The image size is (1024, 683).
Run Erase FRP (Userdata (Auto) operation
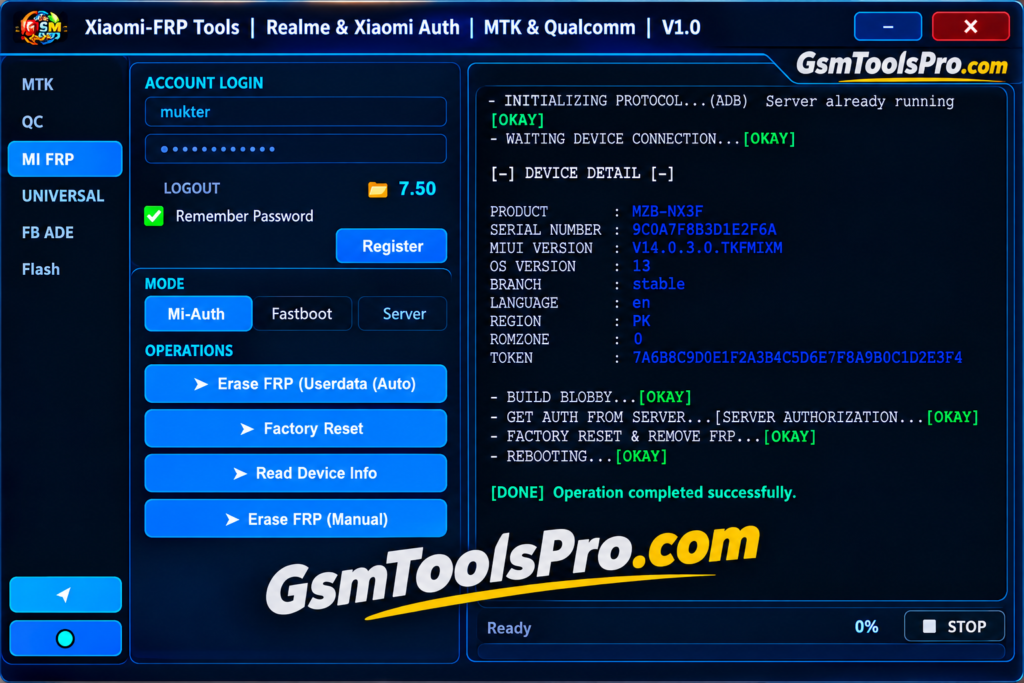point(296,383)
